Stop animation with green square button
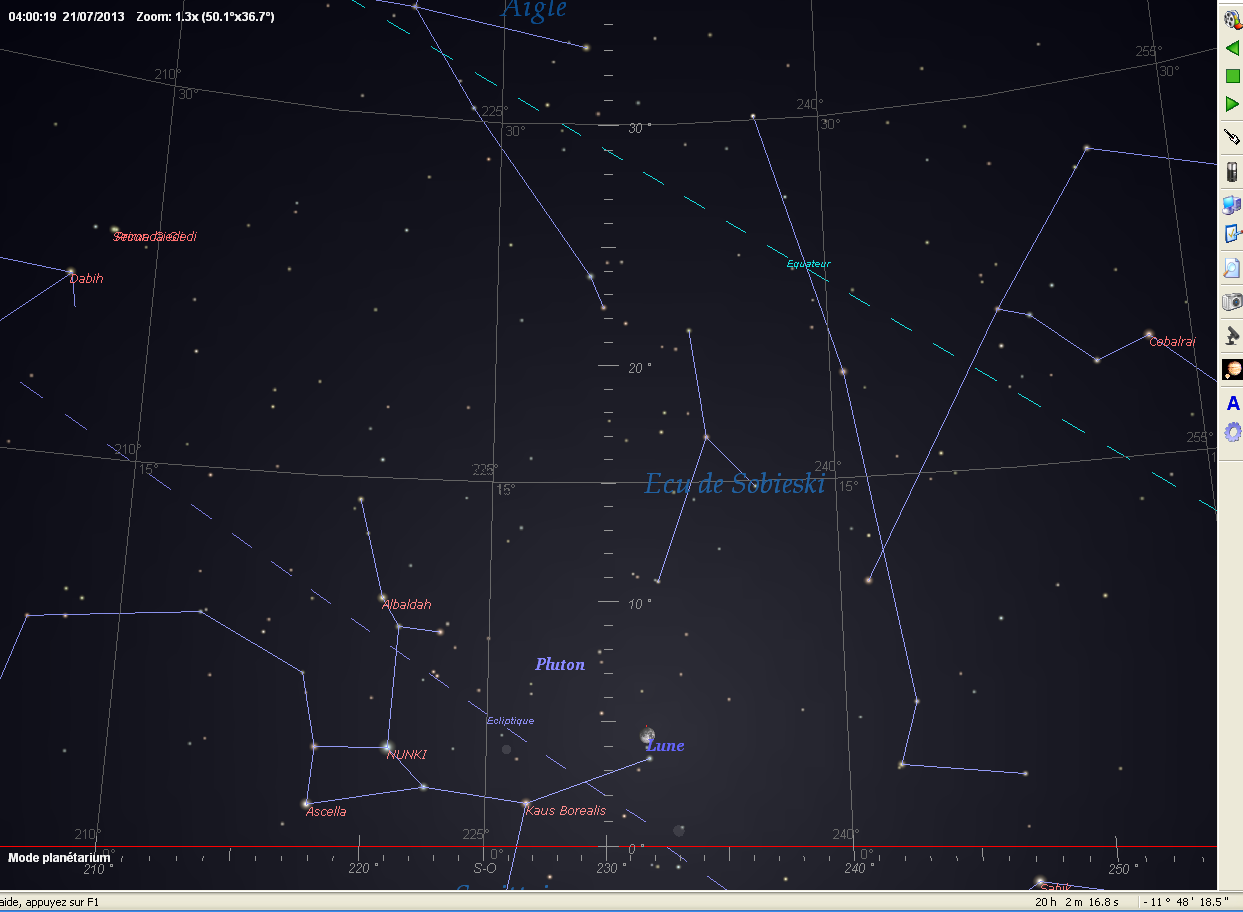The width and height of the screenshot is (1243, 912). pos(1232,76)
